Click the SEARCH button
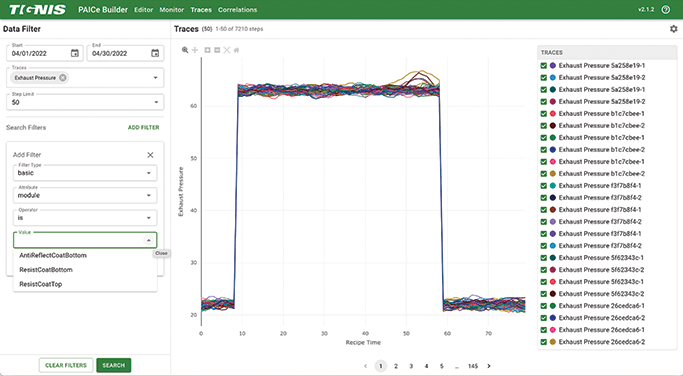Image resolution: width=683 pixels, height=376 pixels. tap(114, 365)
